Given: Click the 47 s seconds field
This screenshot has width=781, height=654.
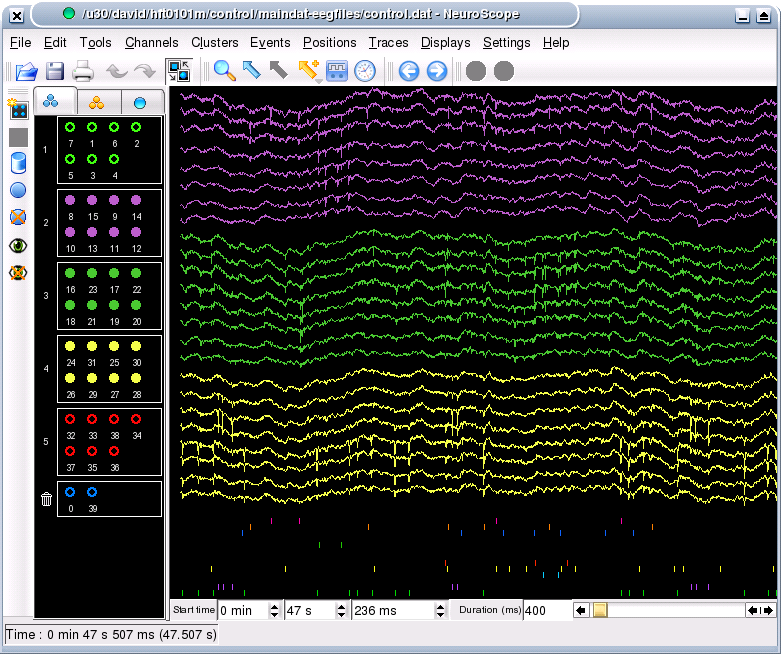Looking at the screenshot, I should click(x=310, y=610).
